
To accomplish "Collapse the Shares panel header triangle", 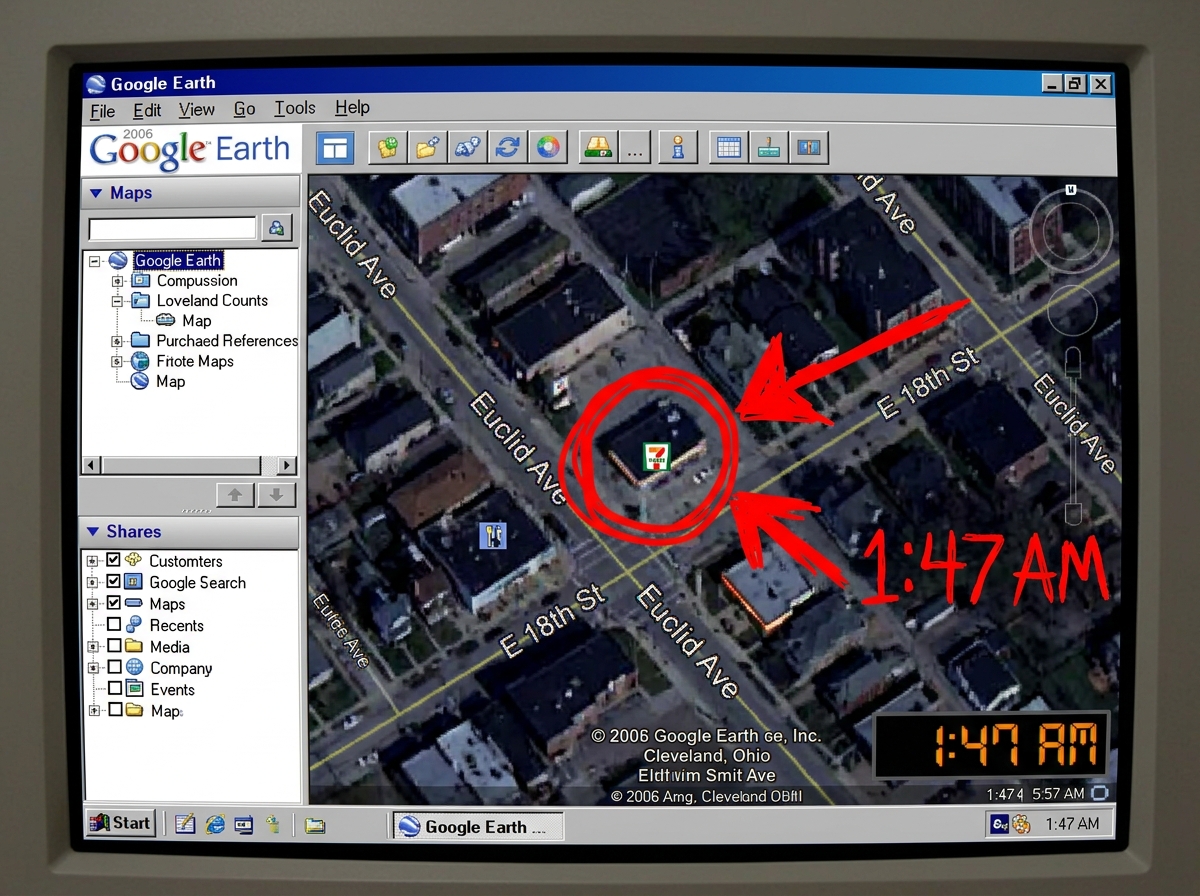I will (x=93, y=532).
